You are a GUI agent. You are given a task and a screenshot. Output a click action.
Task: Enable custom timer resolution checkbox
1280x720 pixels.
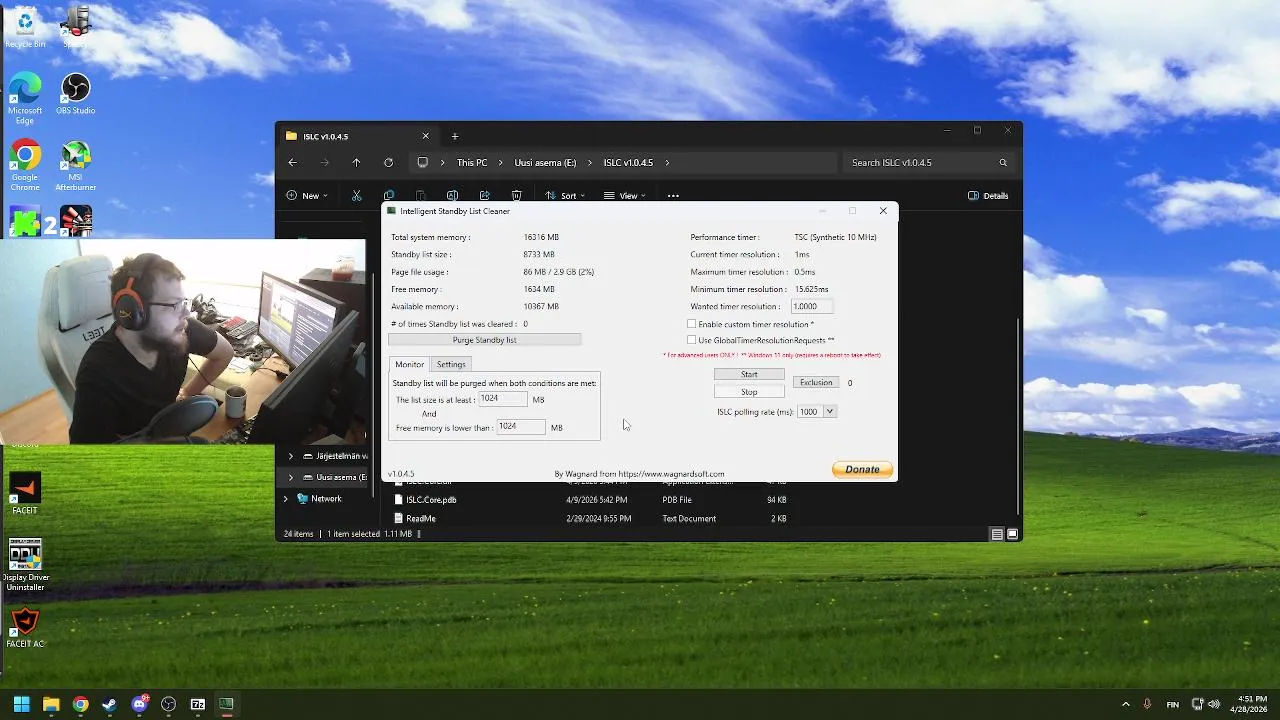pos(692,324)
